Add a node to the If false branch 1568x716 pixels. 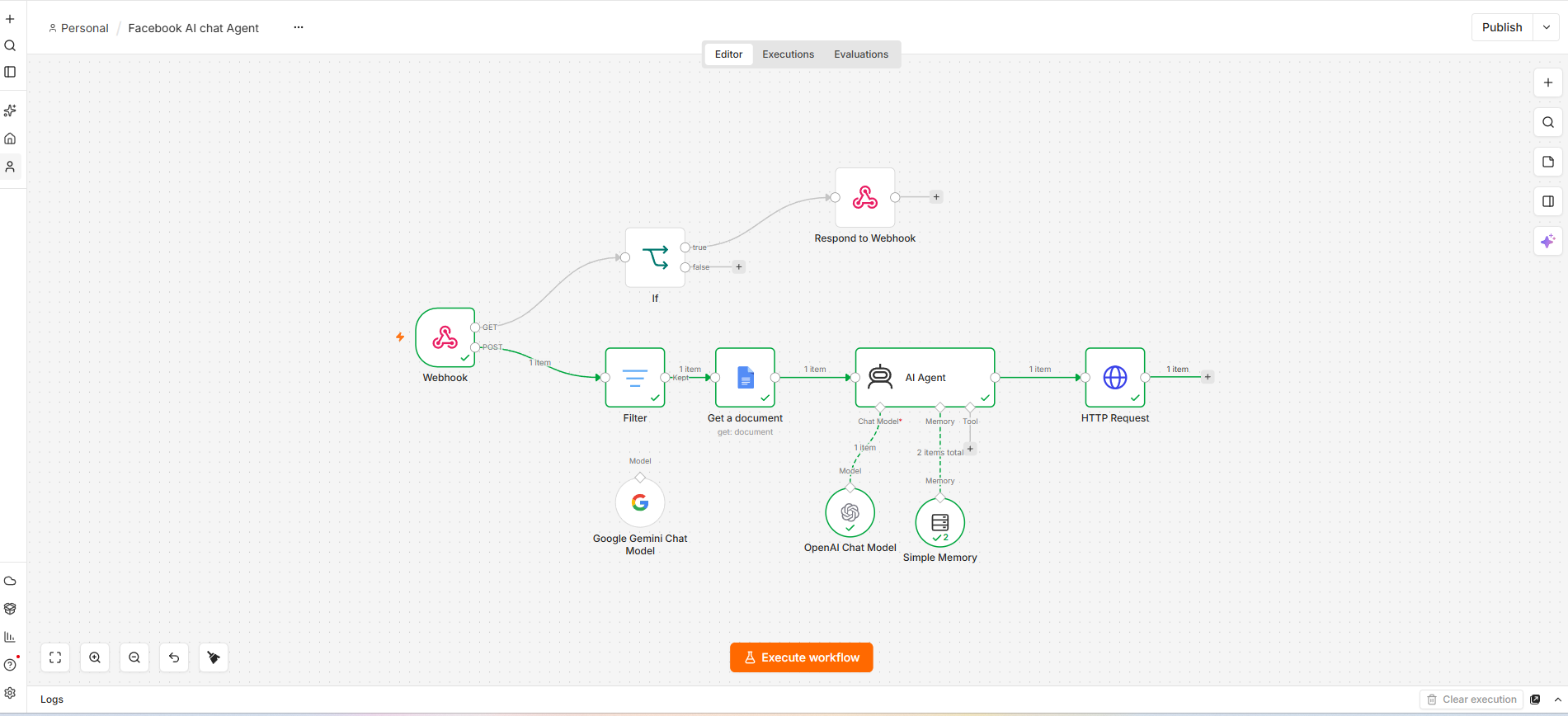pyautogui.click(x=739, y=266)
